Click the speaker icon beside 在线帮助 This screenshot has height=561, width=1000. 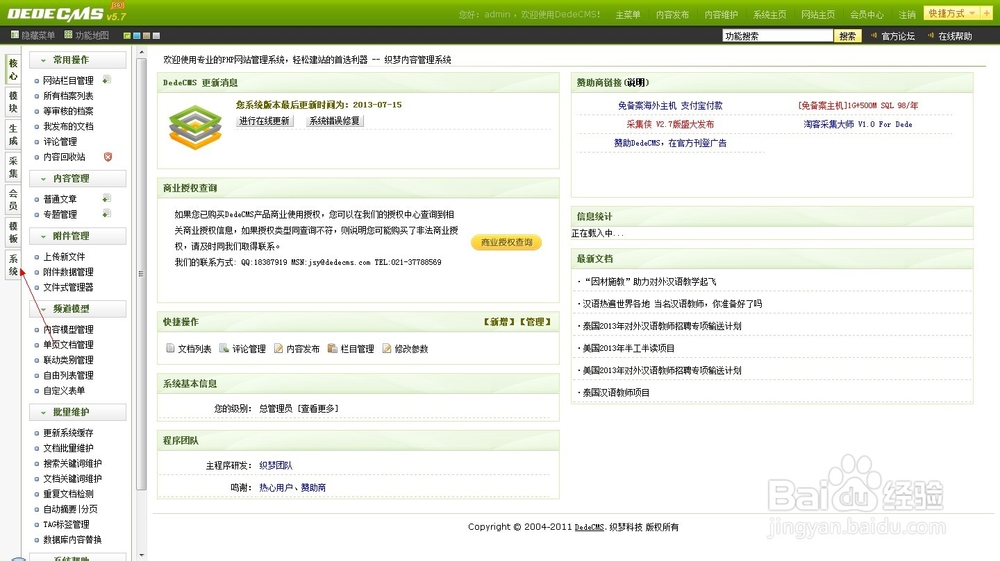(x=930, y=36)
